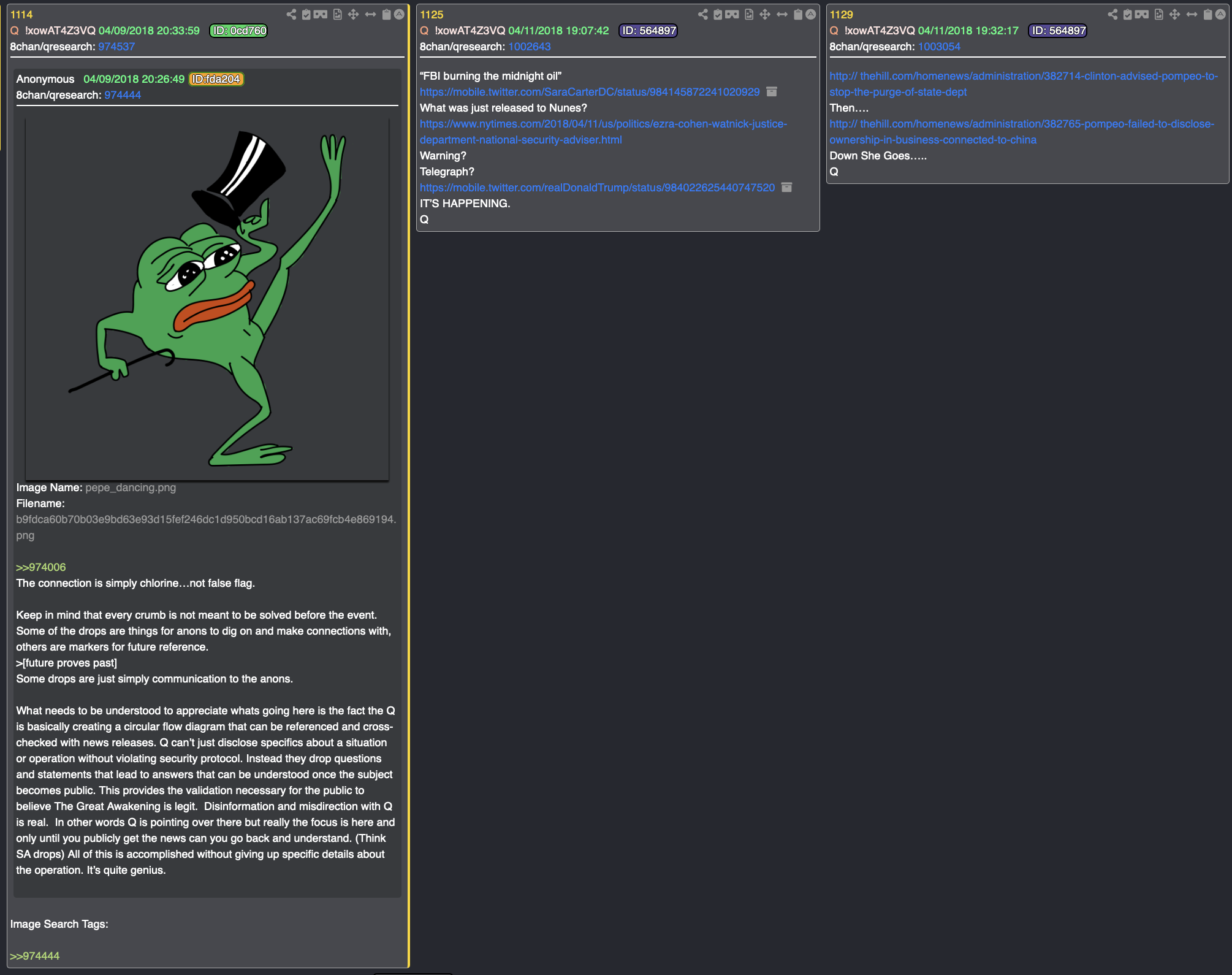Enlarge the dancing Pepe frog image
The image size is (1232, 975).
click(207, 299)
